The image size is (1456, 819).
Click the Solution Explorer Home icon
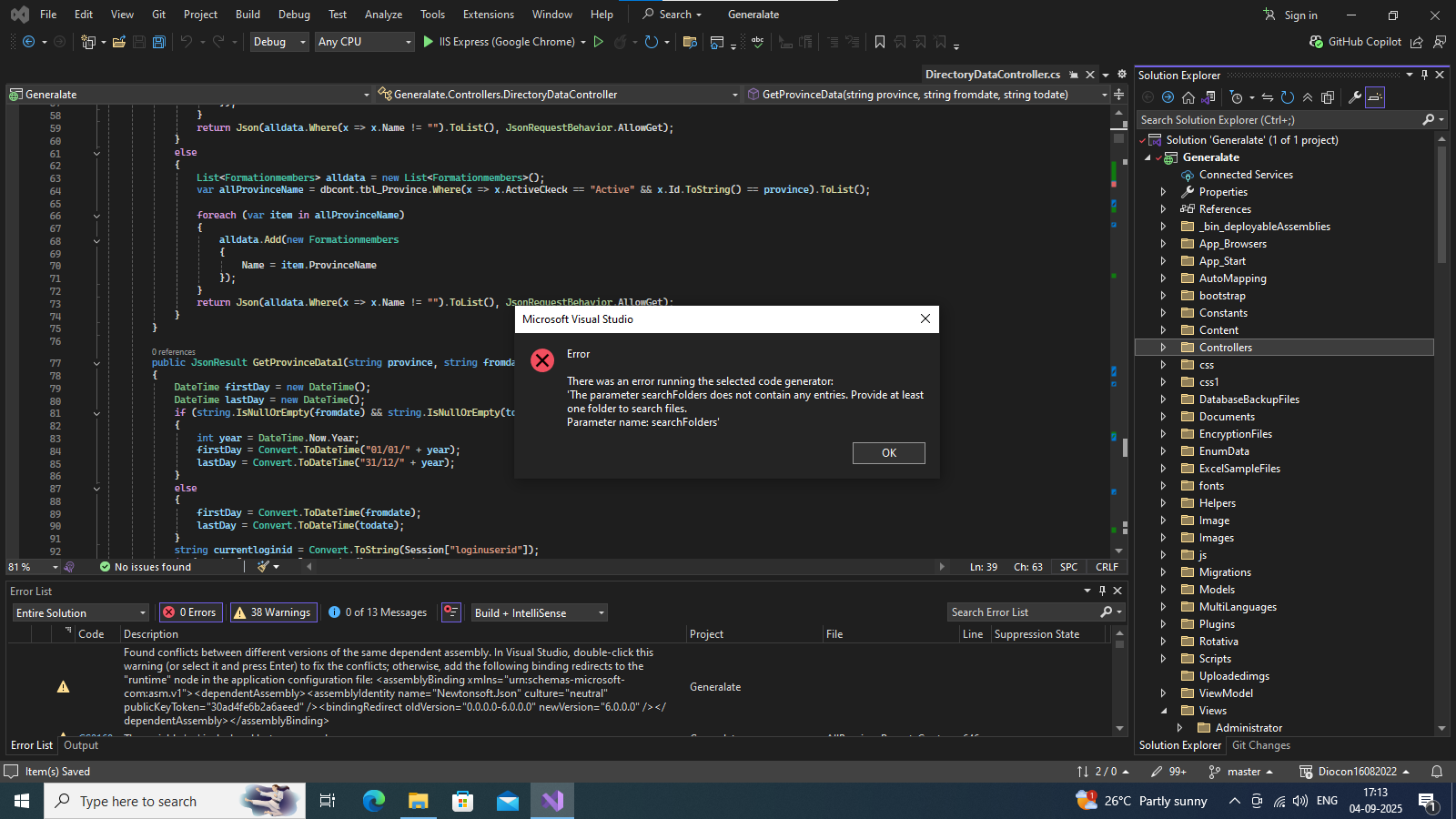click(x=1188, y=97)
